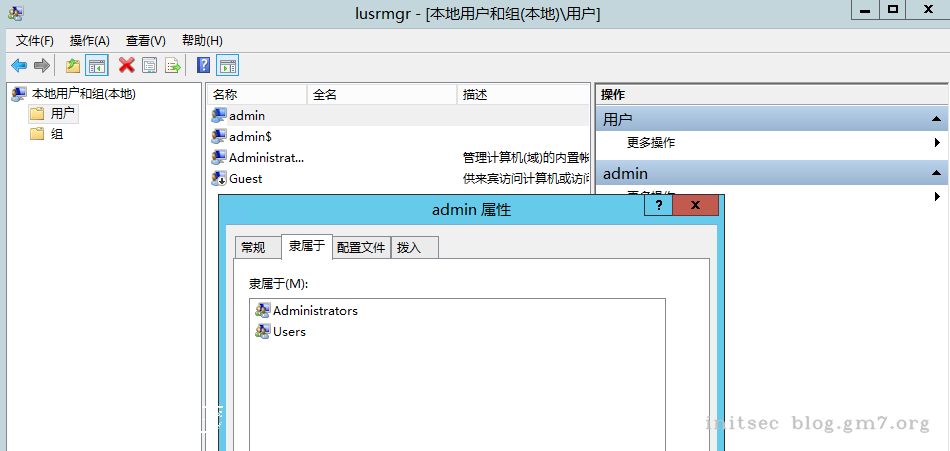Toggle the Show/Hide Console Tree icon

(97, 66)
